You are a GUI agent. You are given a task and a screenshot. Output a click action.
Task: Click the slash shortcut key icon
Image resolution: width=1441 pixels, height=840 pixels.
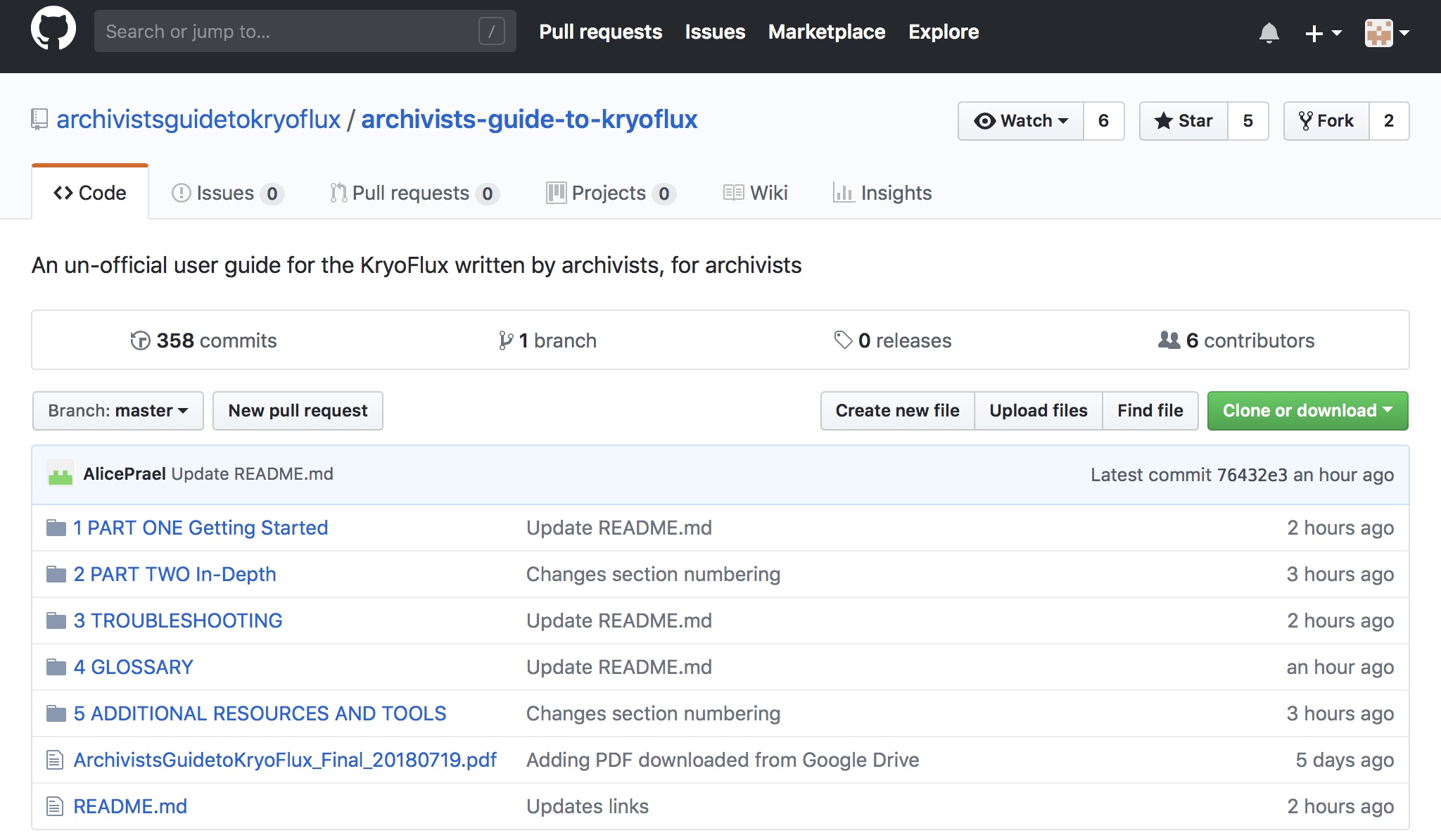coord(492,31)
